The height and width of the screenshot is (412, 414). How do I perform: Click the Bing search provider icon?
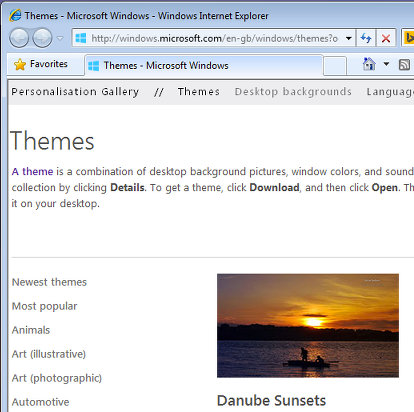408,38
